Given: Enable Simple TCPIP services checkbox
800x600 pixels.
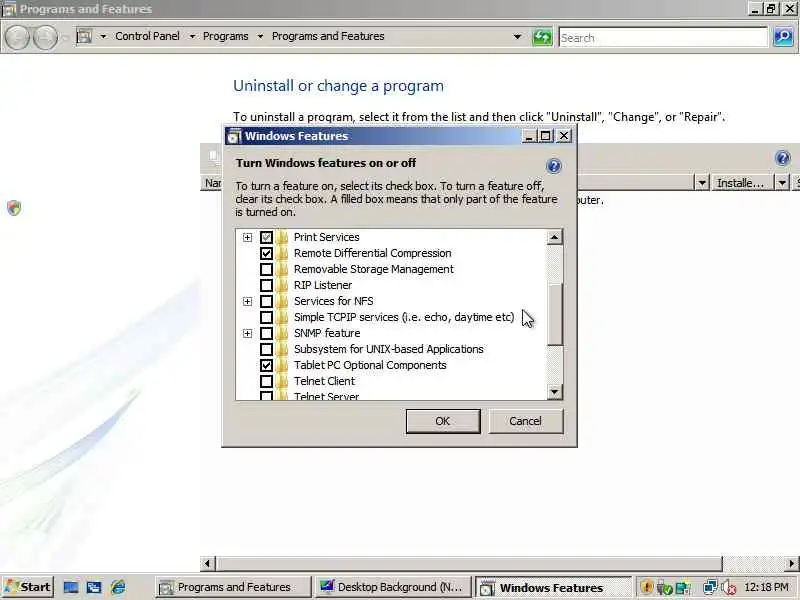Looking at the screenshot, I should (266, 317).
